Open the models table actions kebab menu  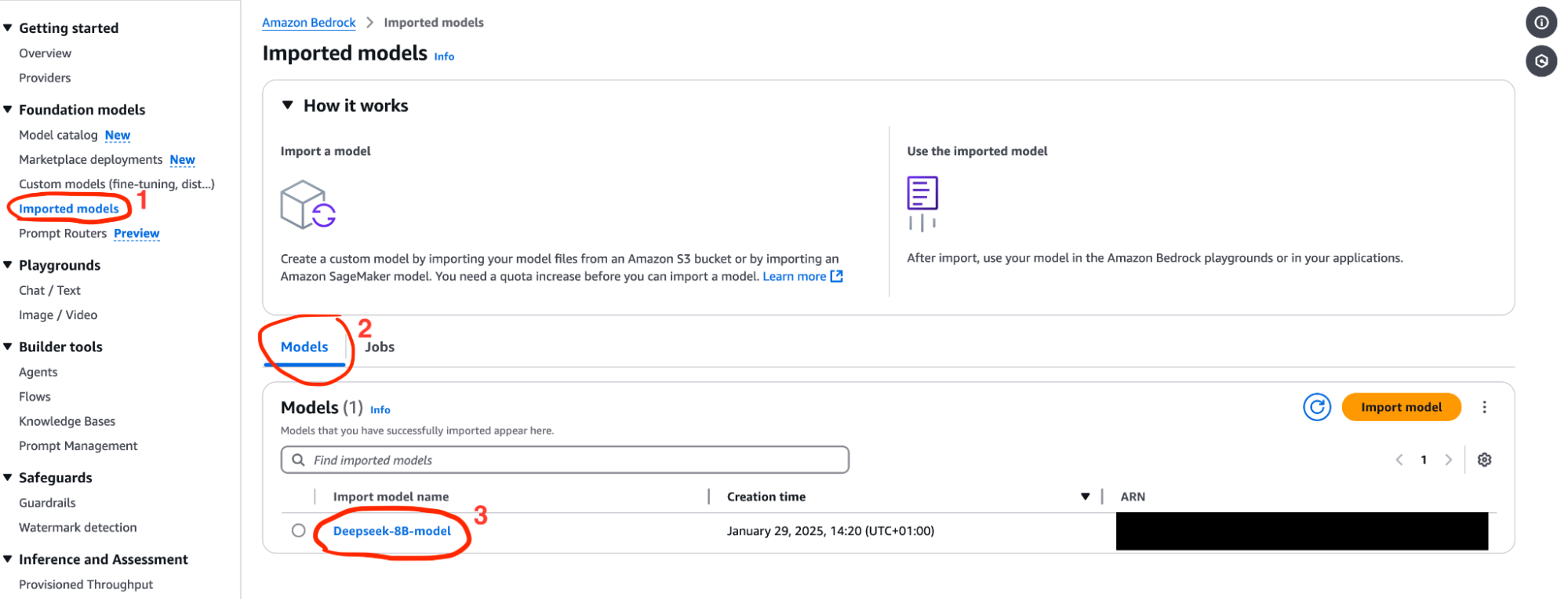1484,407
